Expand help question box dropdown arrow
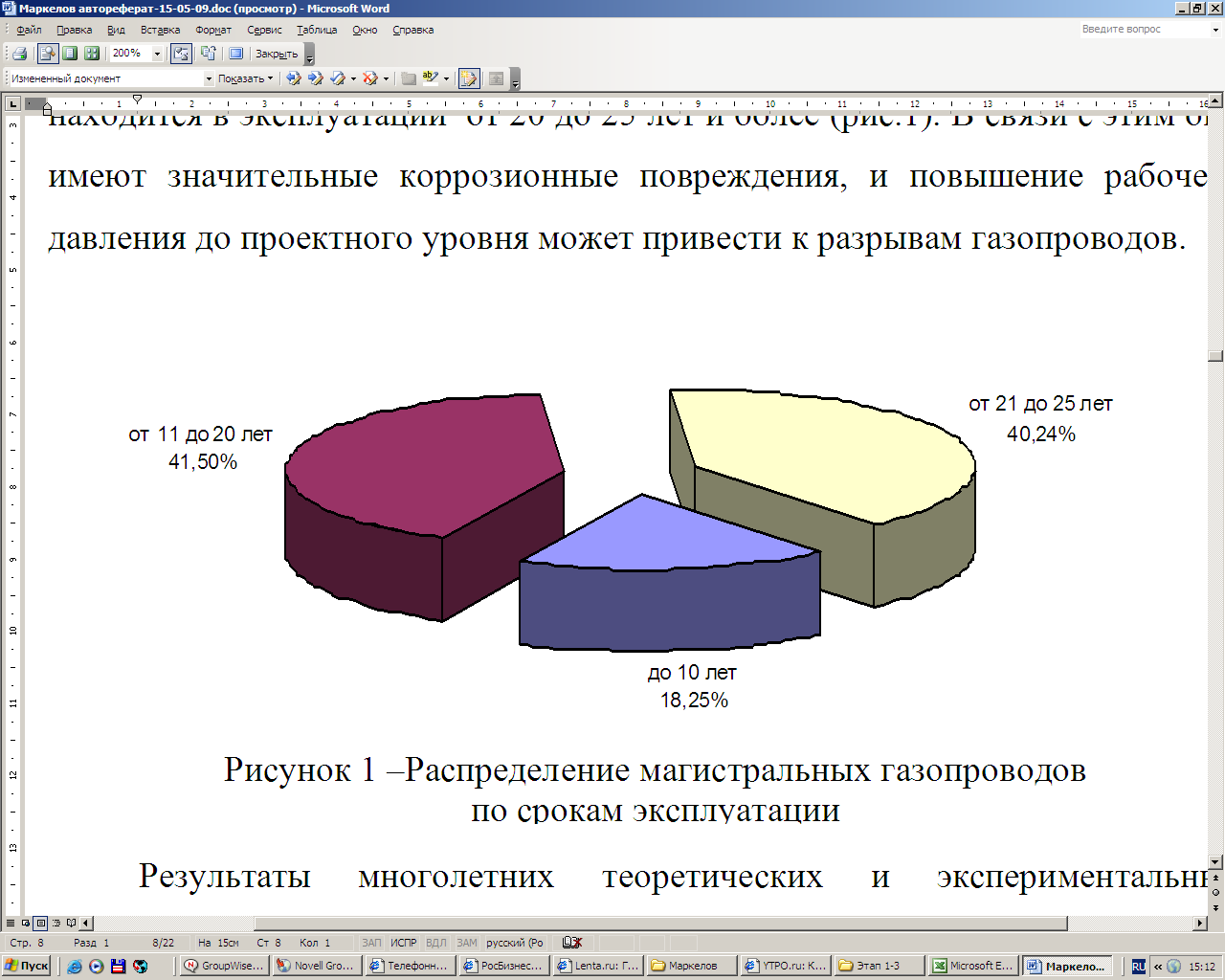The width and height of the screenshot is (1225, 980). tap(1216, 30)
